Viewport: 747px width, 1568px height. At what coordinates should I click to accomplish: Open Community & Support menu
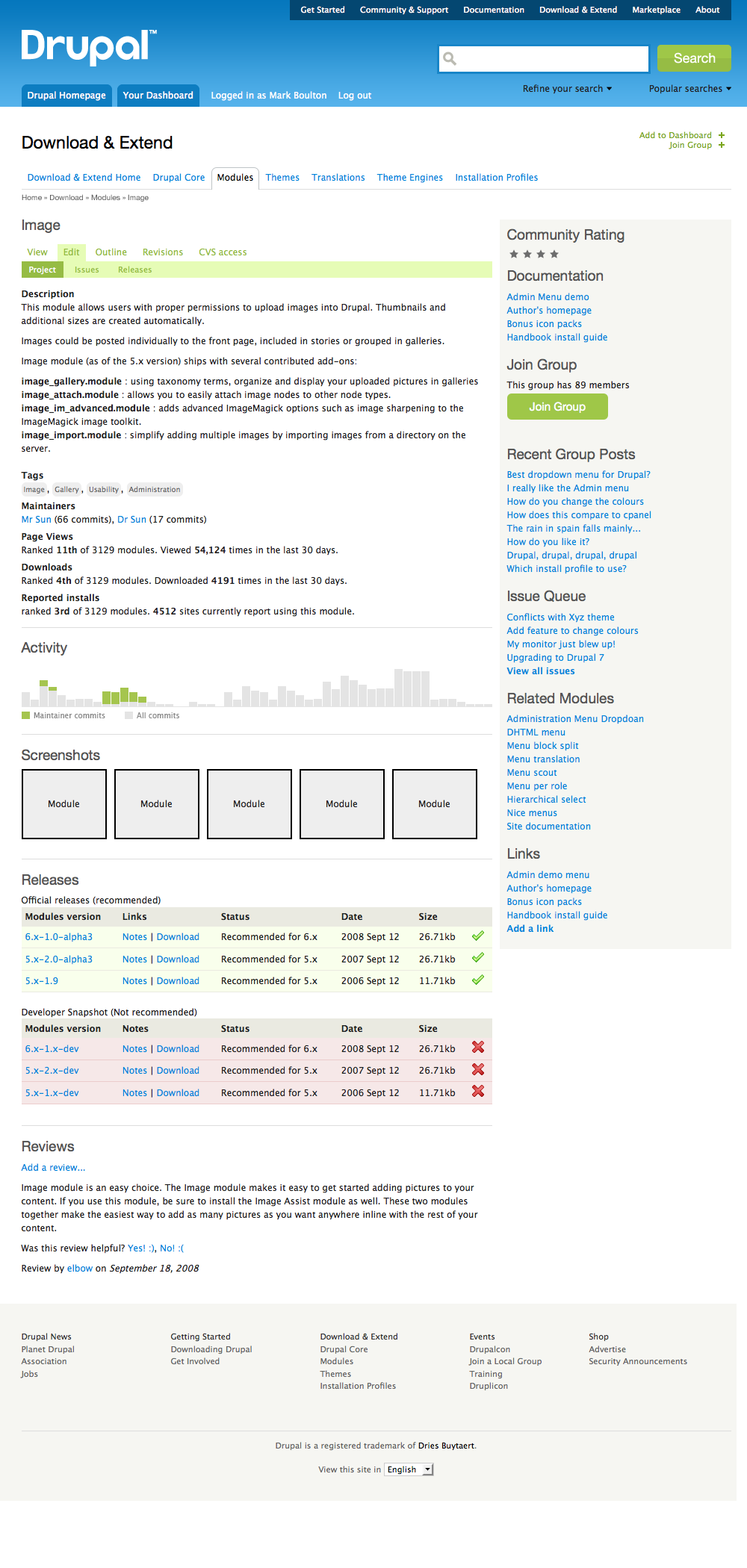pyautogui.click(x=404, y=10)
